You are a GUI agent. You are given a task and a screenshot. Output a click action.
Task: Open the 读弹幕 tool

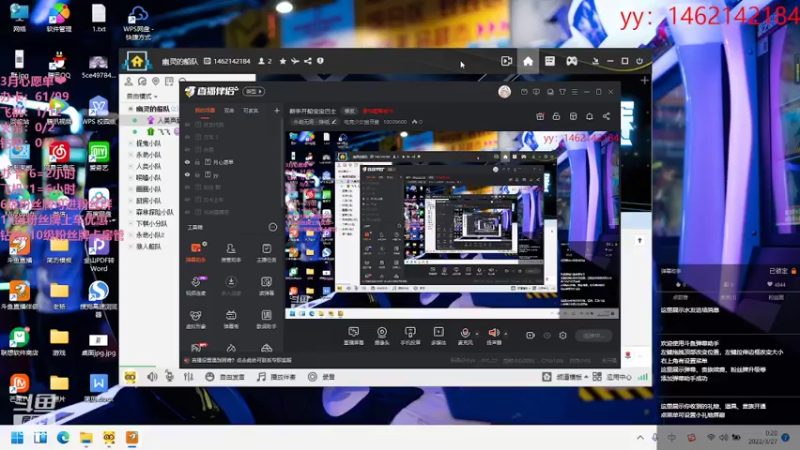tap(266, 286)
